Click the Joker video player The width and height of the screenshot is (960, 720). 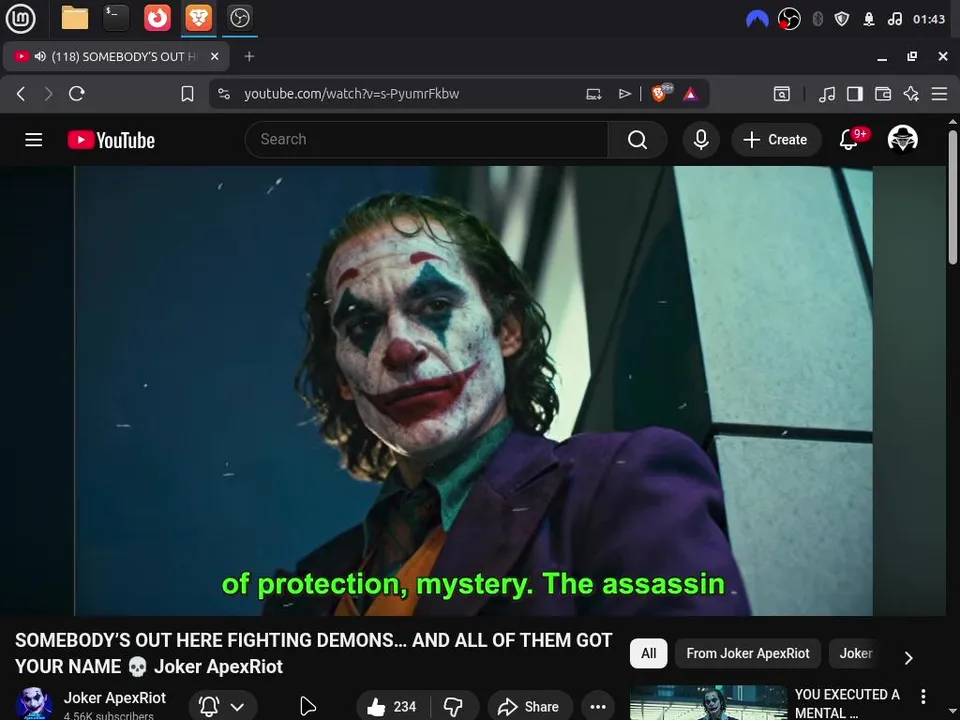pos(473,391)
